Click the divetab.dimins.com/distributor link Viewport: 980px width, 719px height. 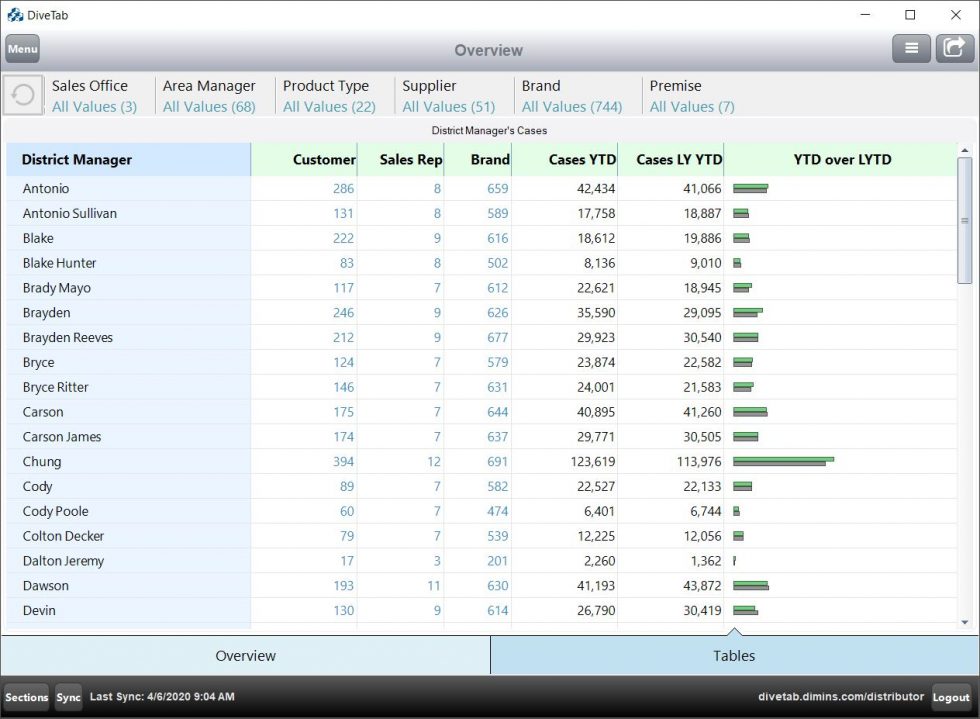pyautogui.click(x=840, y=697)
